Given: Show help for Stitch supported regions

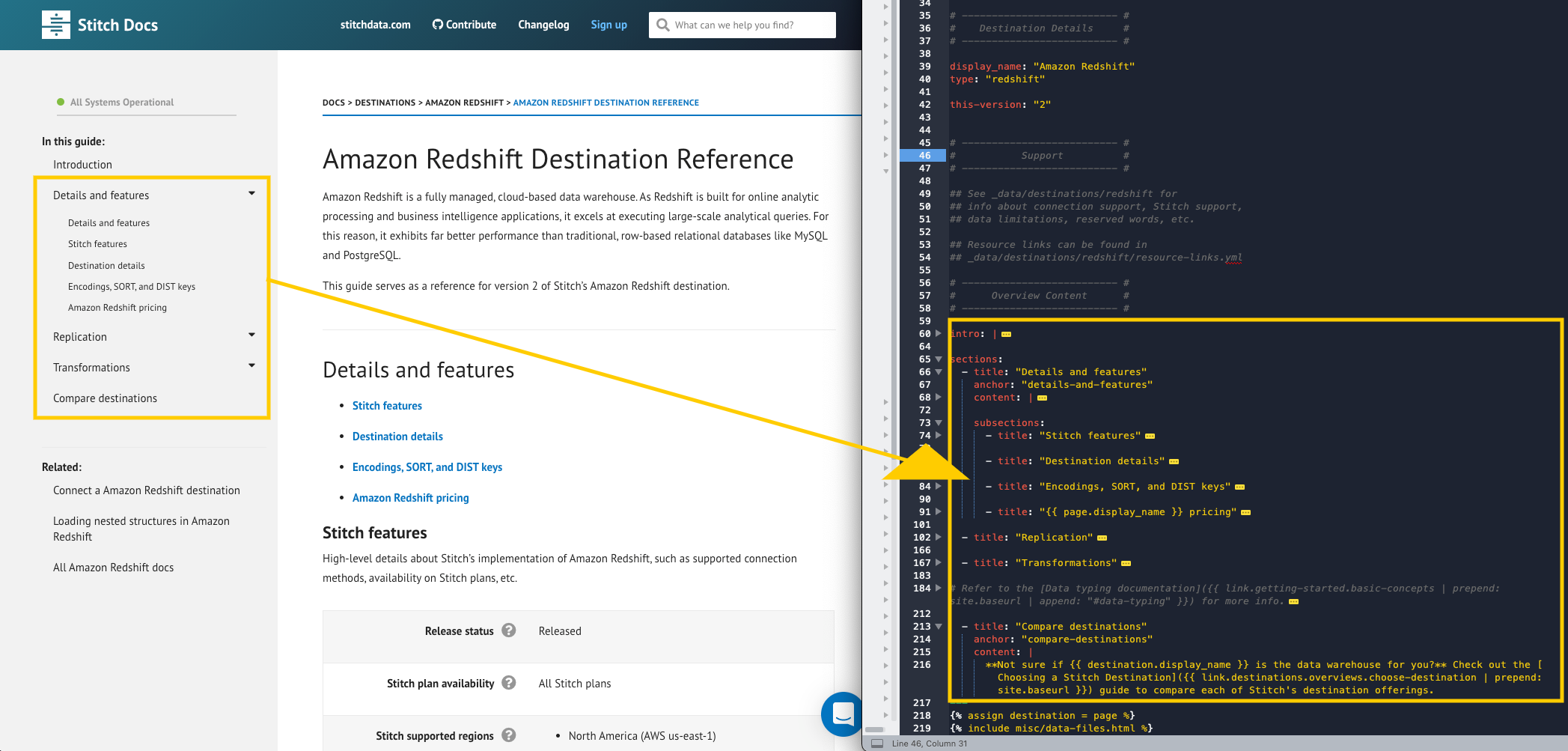Looking at the screenshot, I should [x=509, y=735].
